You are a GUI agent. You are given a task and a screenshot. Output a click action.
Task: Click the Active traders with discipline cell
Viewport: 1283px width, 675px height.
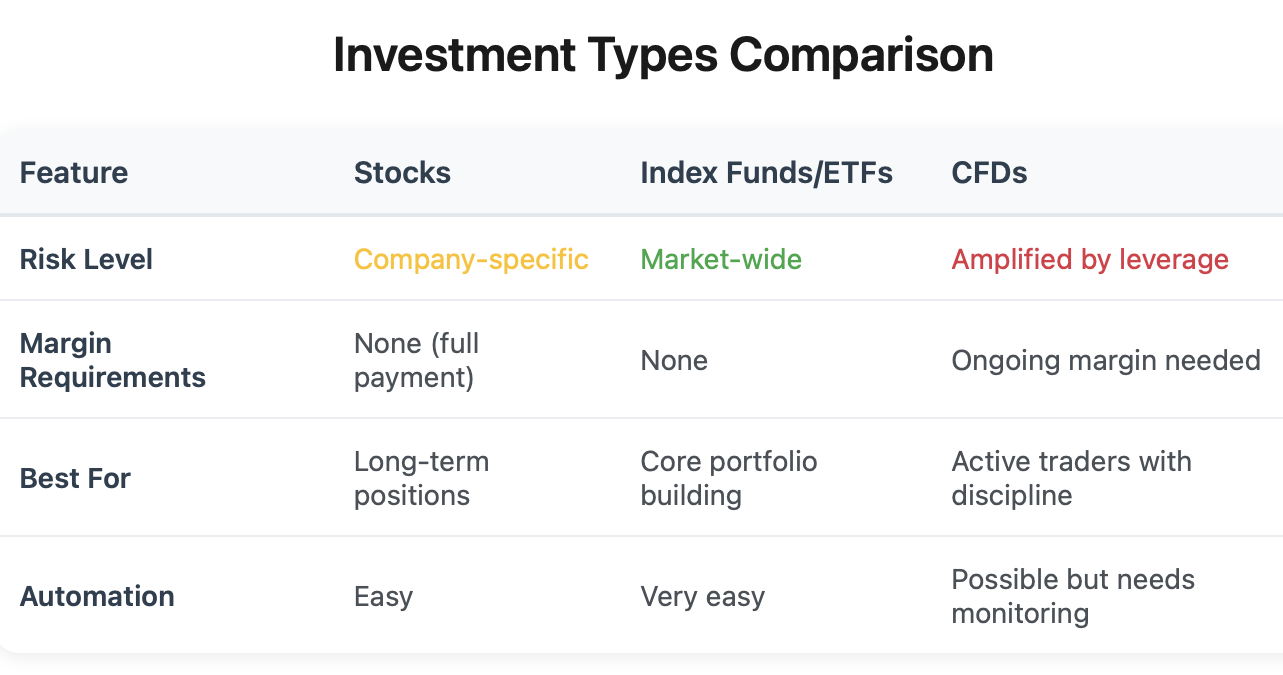1071,478
